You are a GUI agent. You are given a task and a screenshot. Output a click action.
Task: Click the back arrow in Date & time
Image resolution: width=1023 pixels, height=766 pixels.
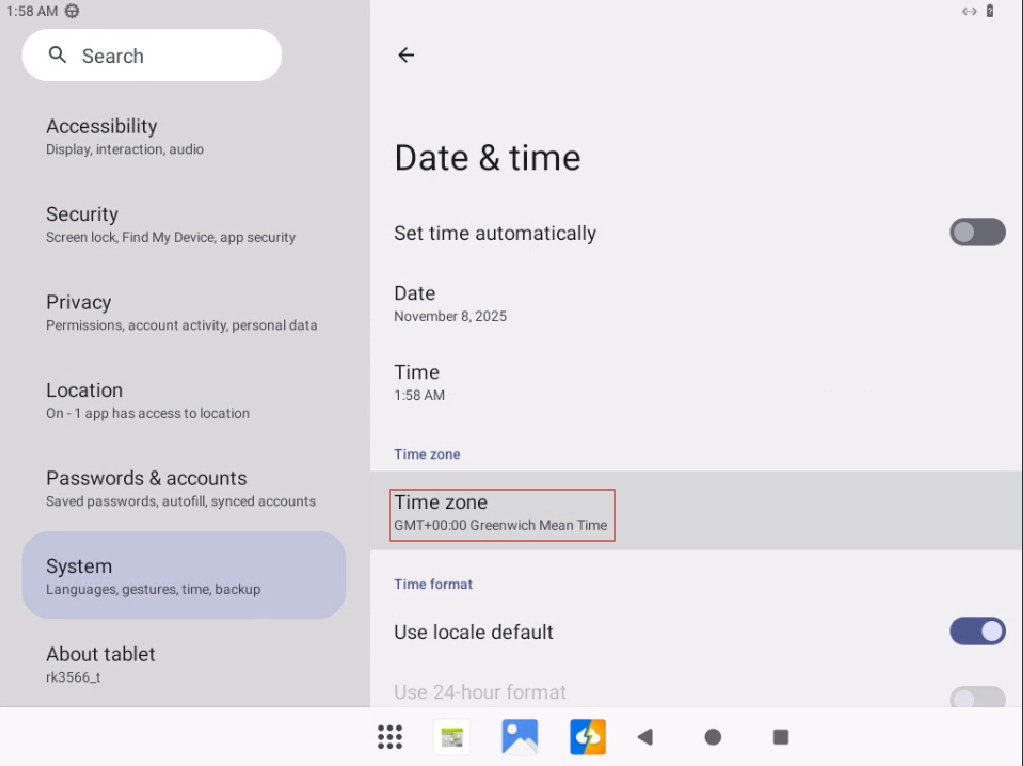(406, 55)
